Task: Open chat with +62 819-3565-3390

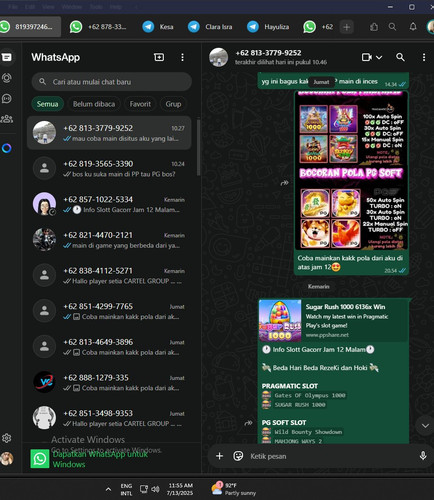Action: pyautogui.click(x=109, y=169)
